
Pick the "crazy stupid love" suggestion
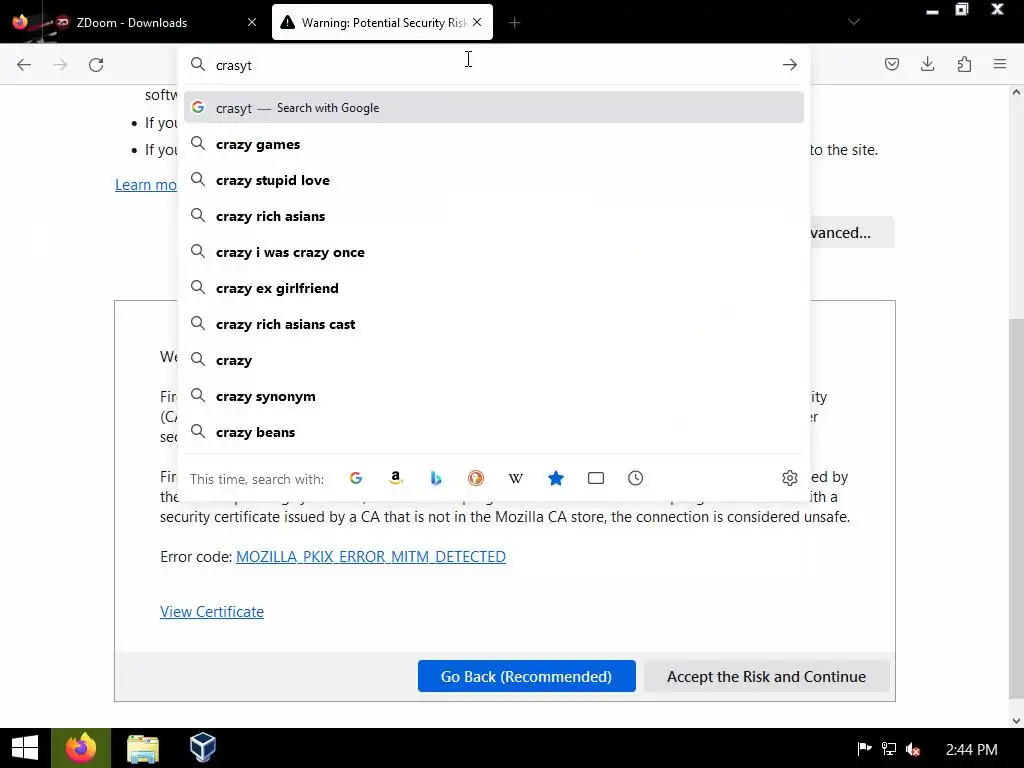tap(494, 180)
